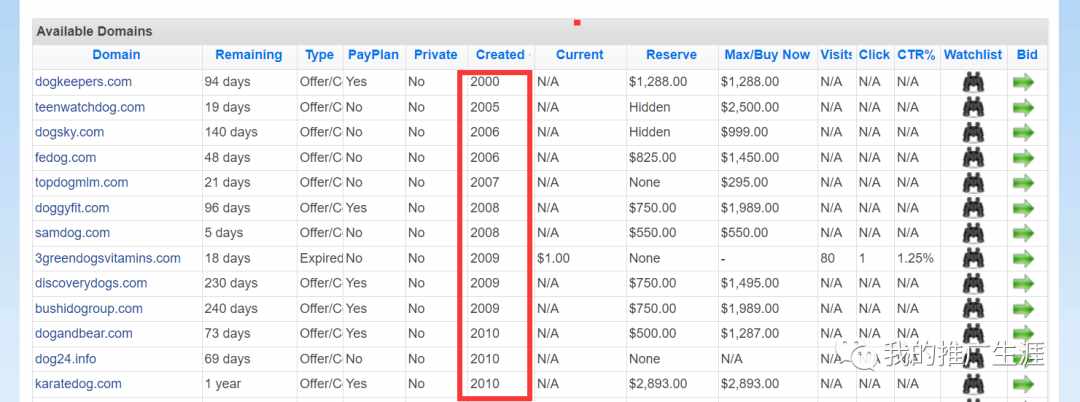Click green bid arrow for samdog.com

[x=1024, y=233]
